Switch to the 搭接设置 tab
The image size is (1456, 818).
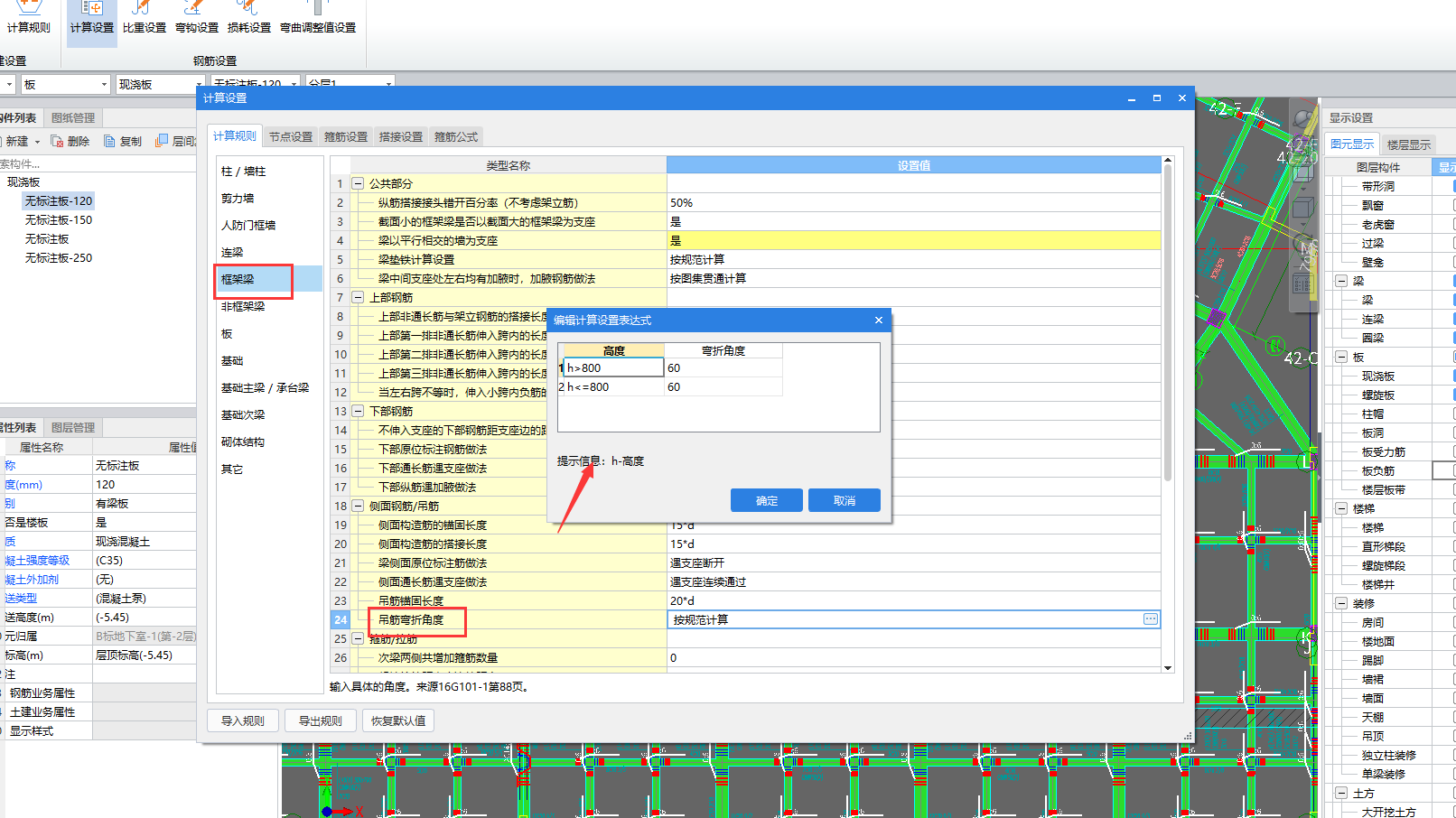tap(401, 136)
